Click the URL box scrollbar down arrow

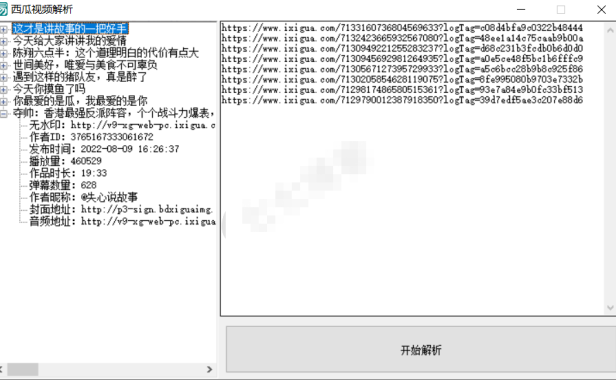coord(610,308)
